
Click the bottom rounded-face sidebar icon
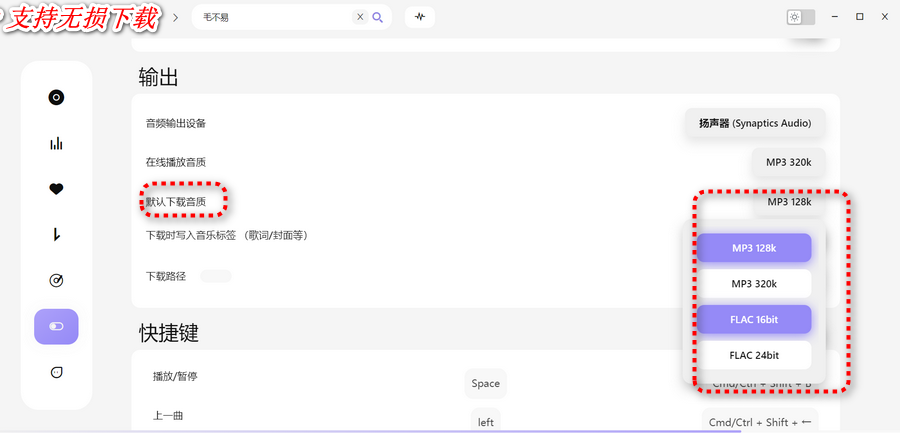point(56,372)
